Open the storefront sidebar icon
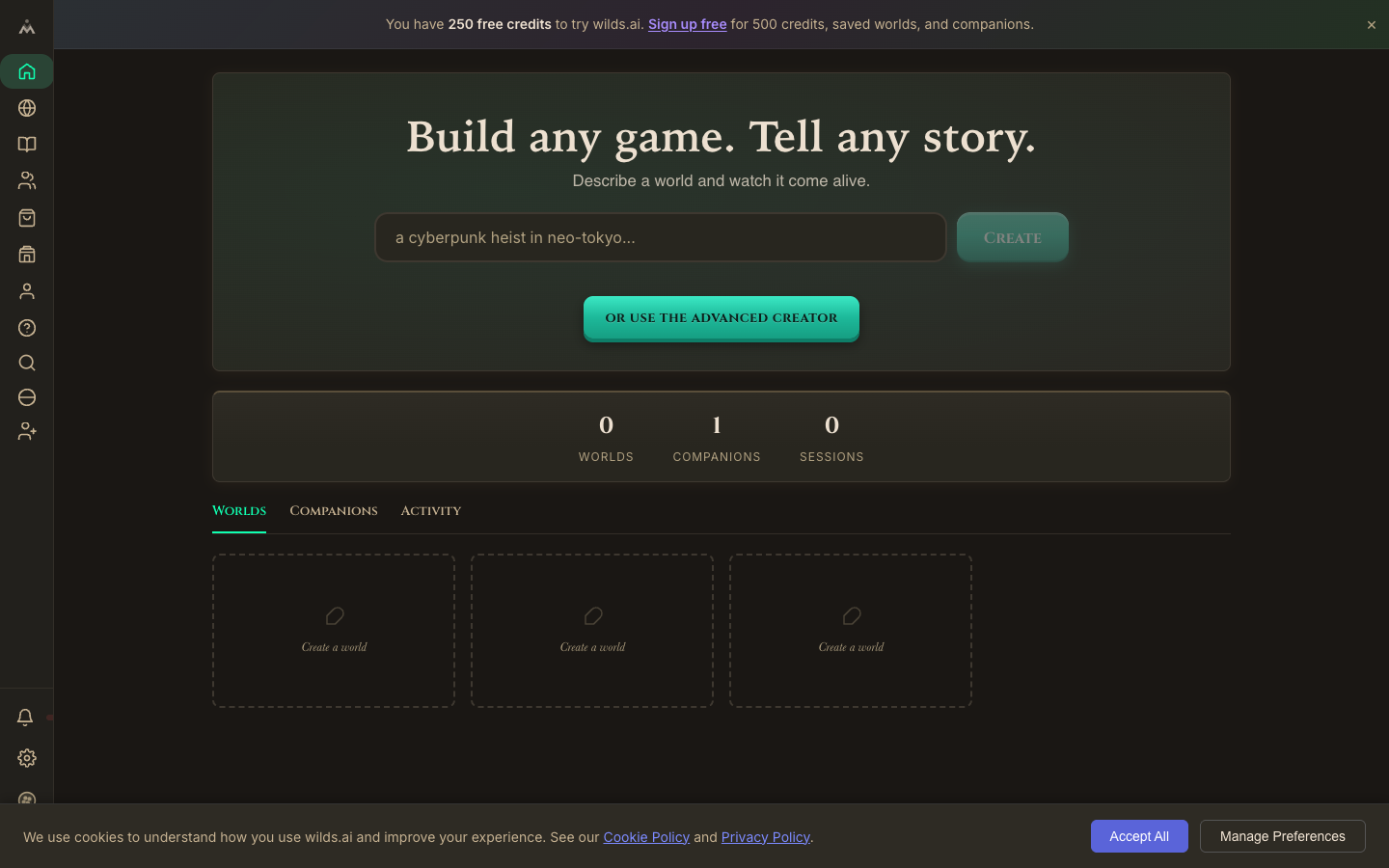This screenshot has height=868, width=1389. point(27,255)
